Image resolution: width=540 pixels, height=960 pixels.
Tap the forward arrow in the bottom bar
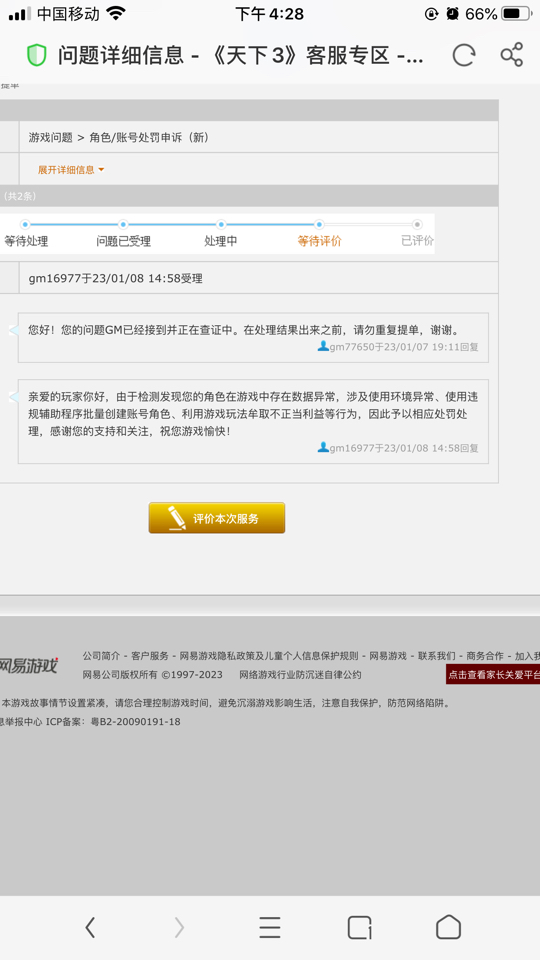[x=179, y=928]
